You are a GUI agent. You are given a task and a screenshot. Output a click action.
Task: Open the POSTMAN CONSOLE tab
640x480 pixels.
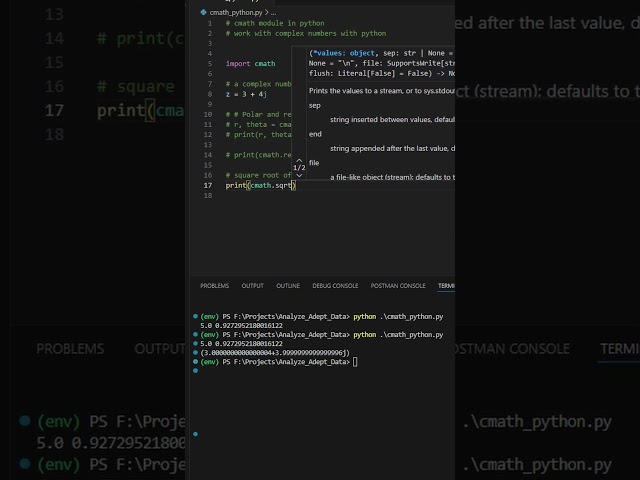coord(398,286)
